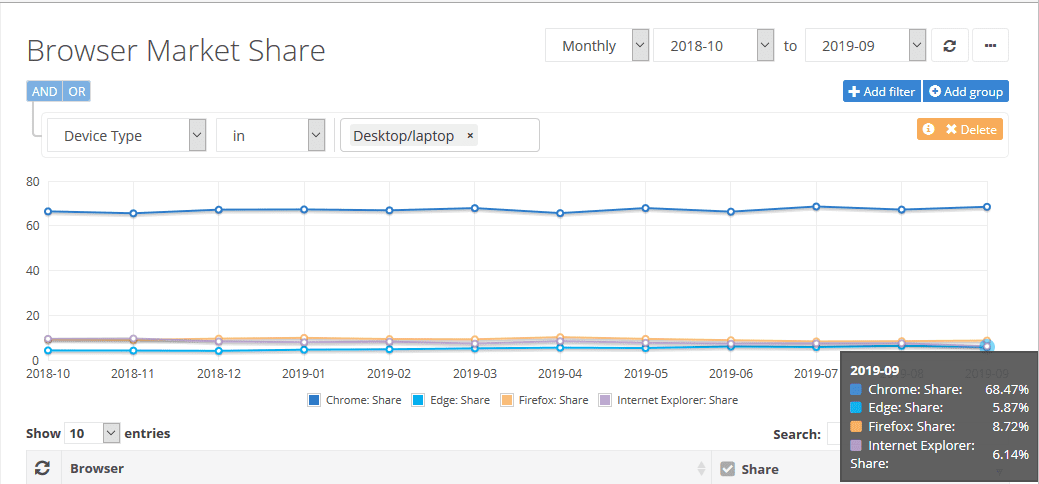The image size is (1039, 484).
Task: Open the Show entries count selector
Action: point(92,434)
